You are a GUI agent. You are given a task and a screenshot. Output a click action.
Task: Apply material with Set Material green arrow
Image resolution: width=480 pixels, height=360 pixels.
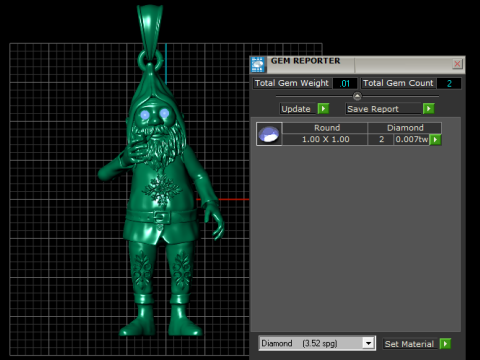click(445, 344)
